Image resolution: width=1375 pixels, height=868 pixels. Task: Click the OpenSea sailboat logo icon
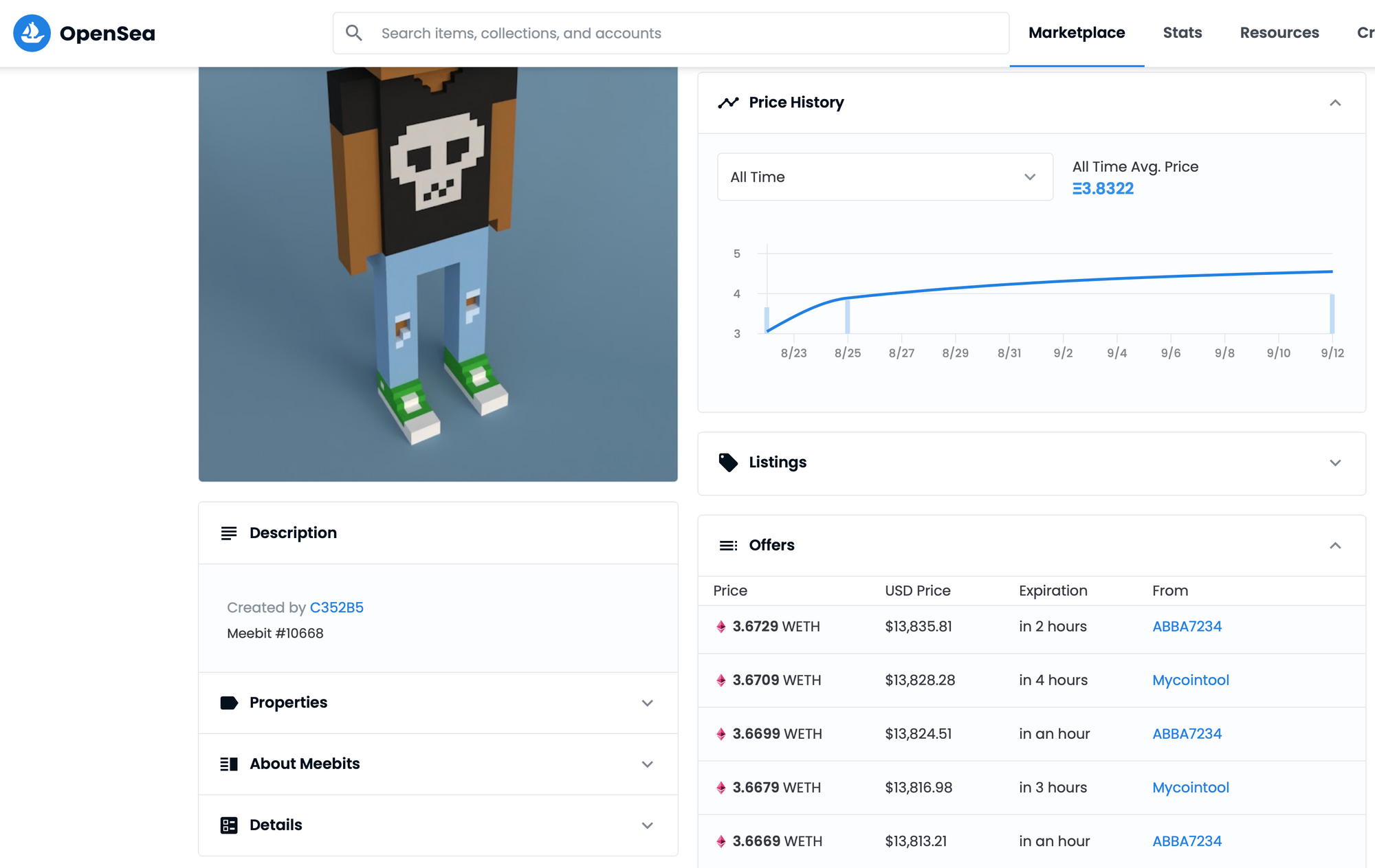point(32,33)
